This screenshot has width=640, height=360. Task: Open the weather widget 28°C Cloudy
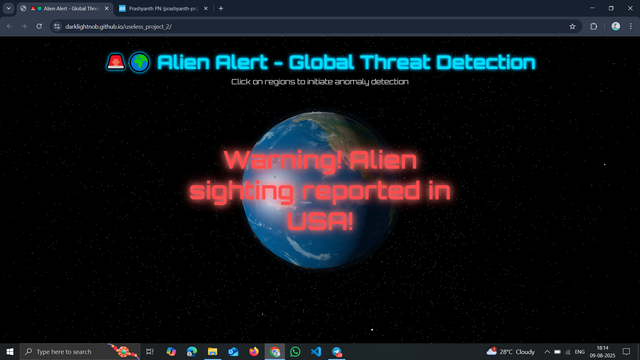[x=511, y=351]
